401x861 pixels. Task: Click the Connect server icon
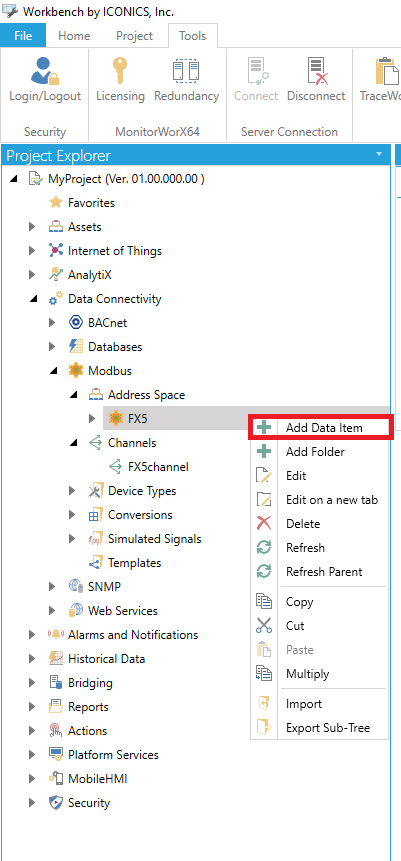[256, 71]
